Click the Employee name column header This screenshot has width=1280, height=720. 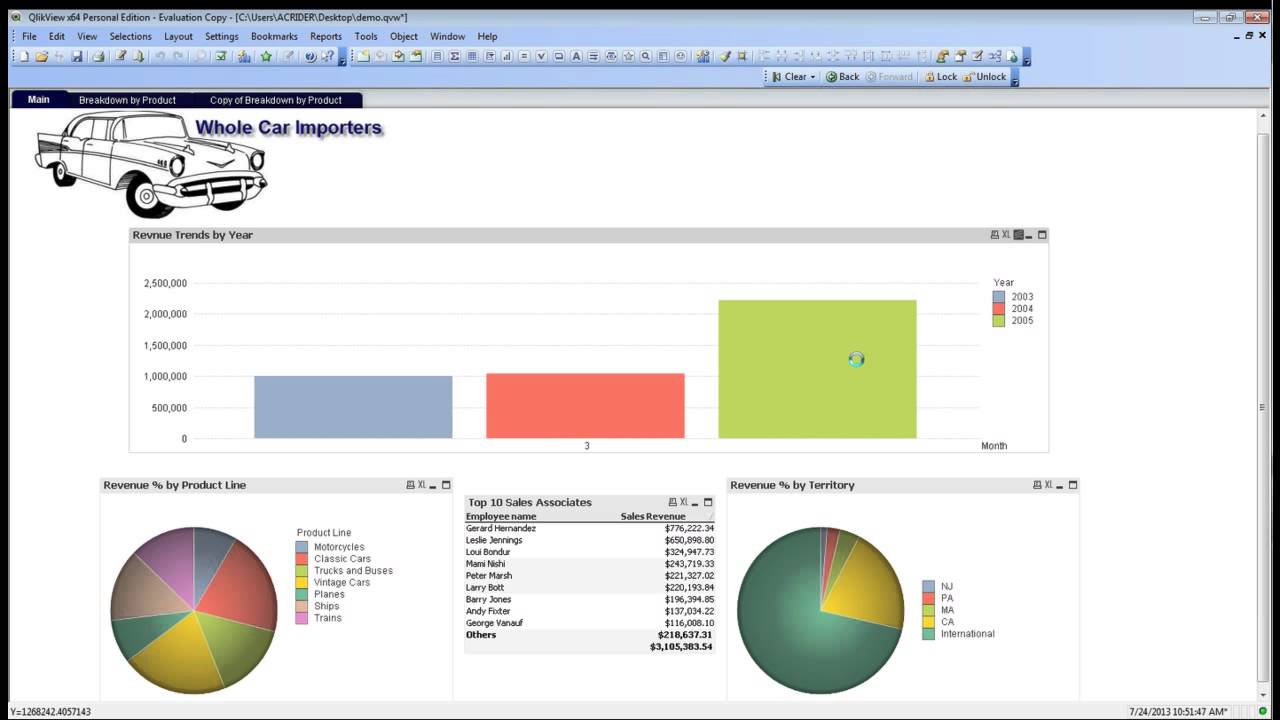coord(501,517)
